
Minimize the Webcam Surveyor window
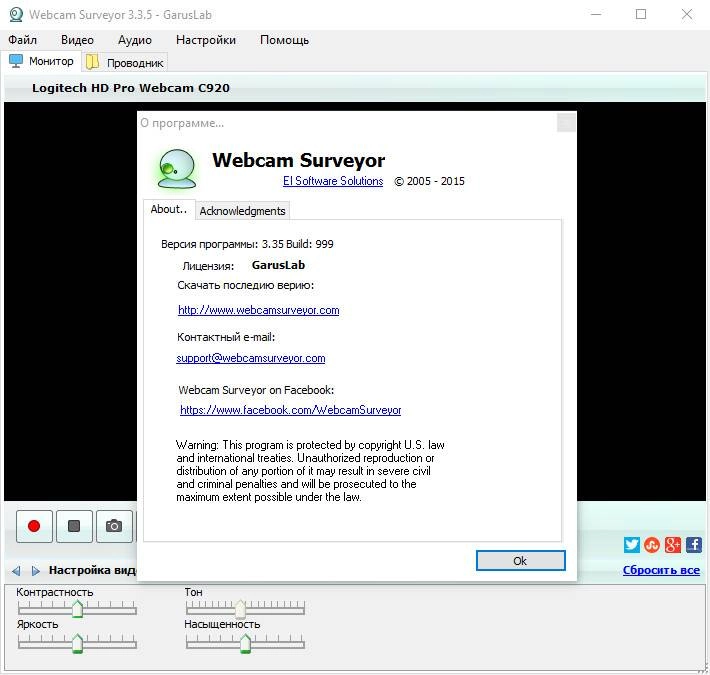pos(596,14)
